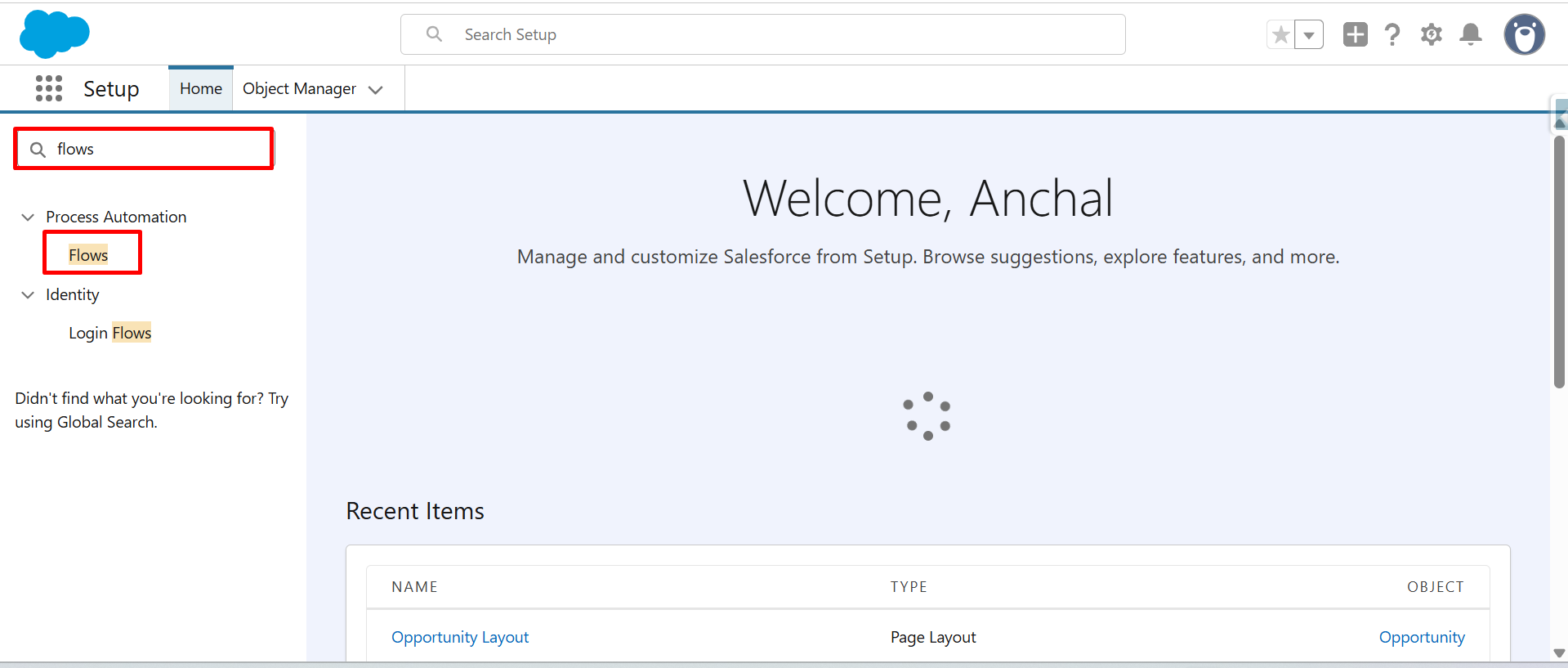This screenshot has width=1568, height=668.
Task: Click the scrollbar down arrow
Action: tap(1559, 653)
